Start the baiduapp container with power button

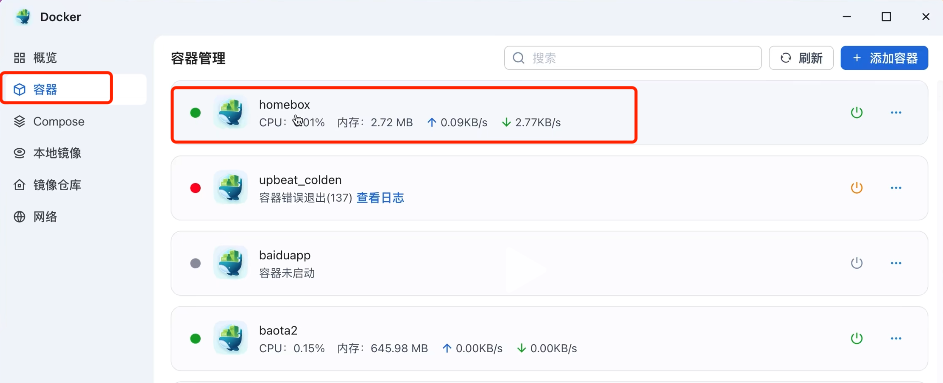(x=856, y=263)
